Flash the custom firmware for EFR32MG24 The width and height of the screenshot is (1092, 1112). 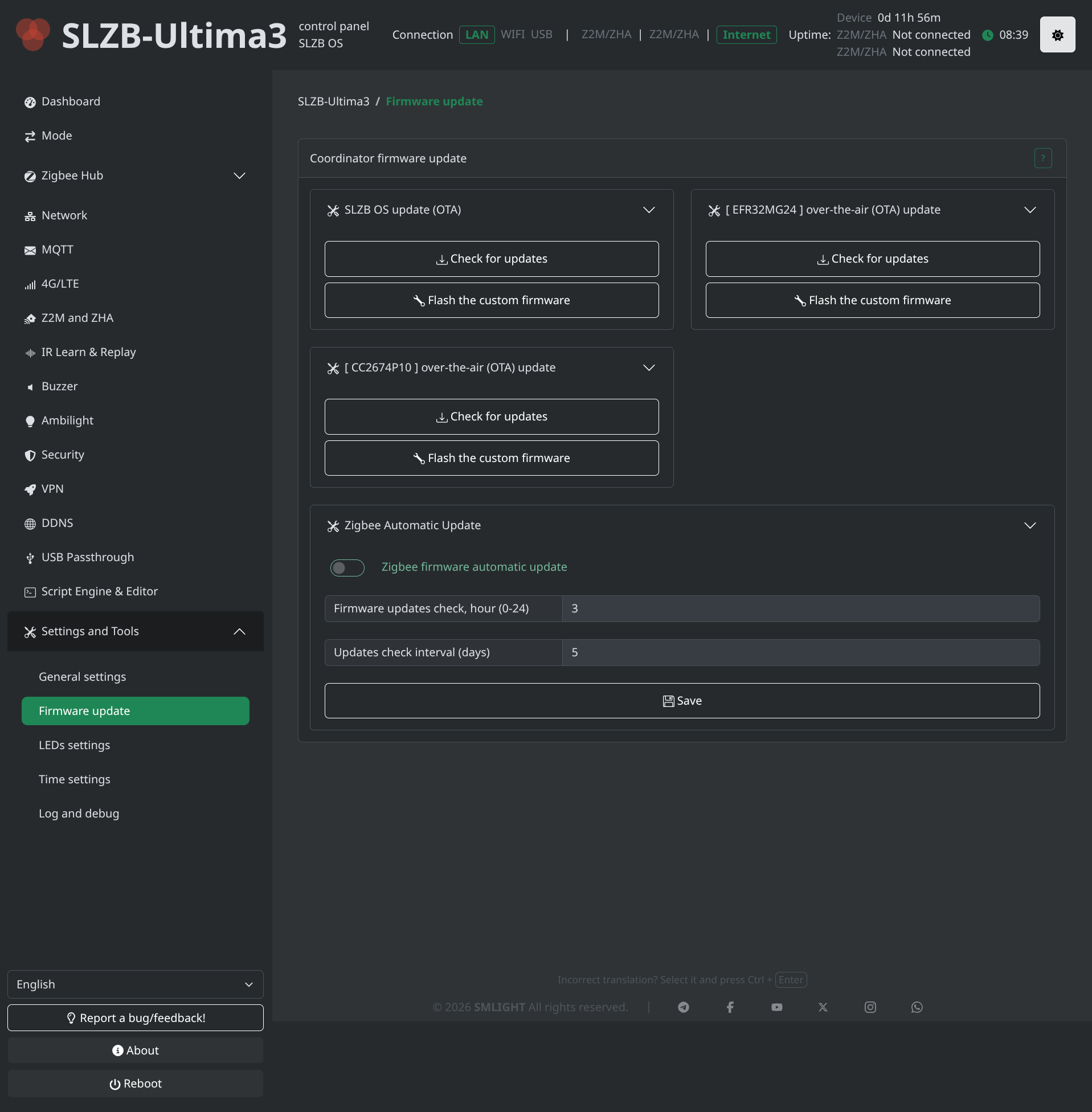click(872, 300)
